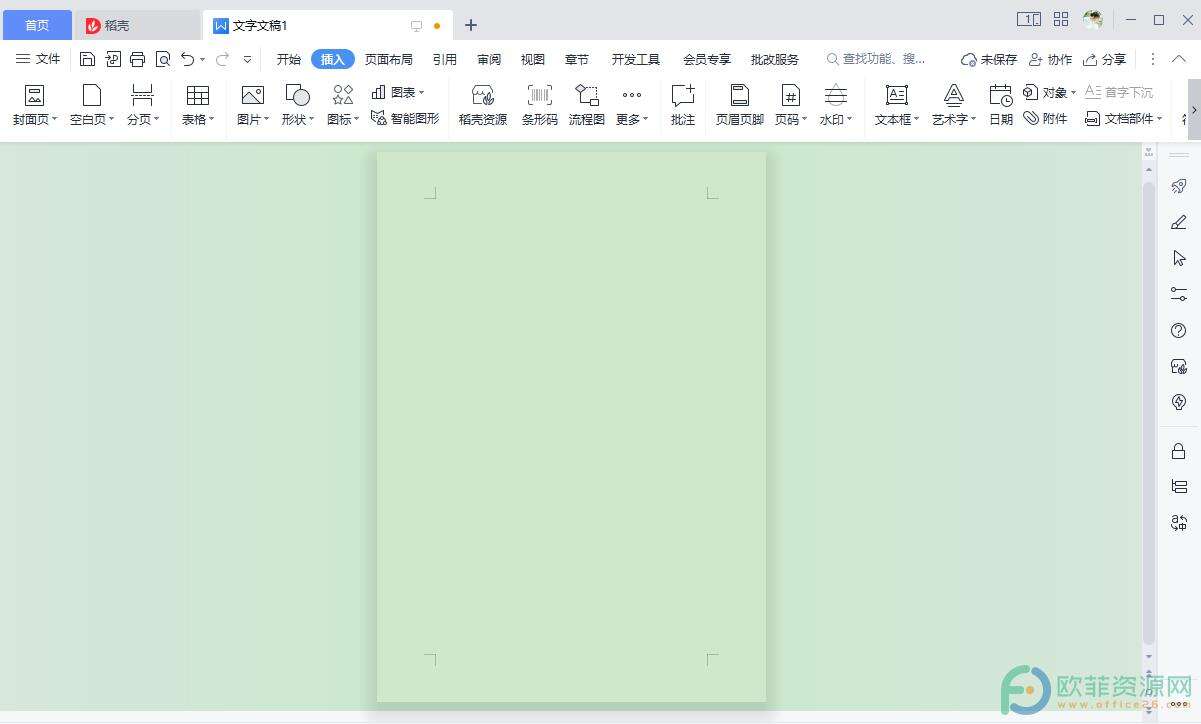Viewport: 1201px width, 724px height.
Task: Click the lock icon in right sidebar
Action: [1179, 451]
